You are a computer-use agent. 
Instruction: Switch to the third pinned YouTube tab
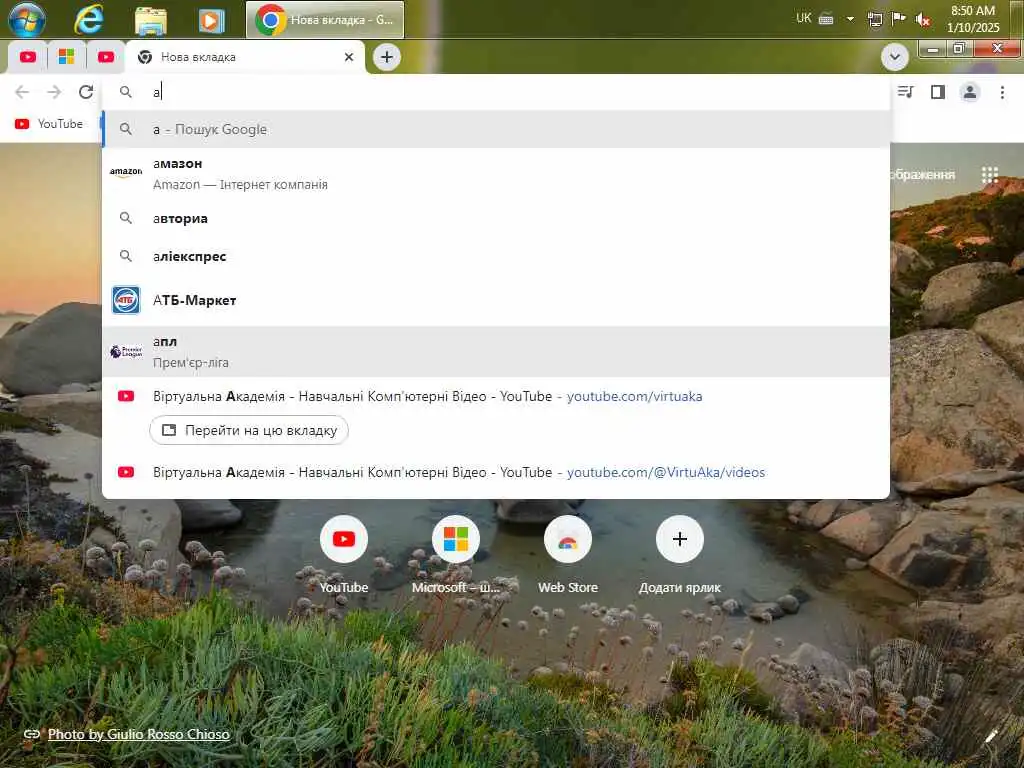coord(105,57)
